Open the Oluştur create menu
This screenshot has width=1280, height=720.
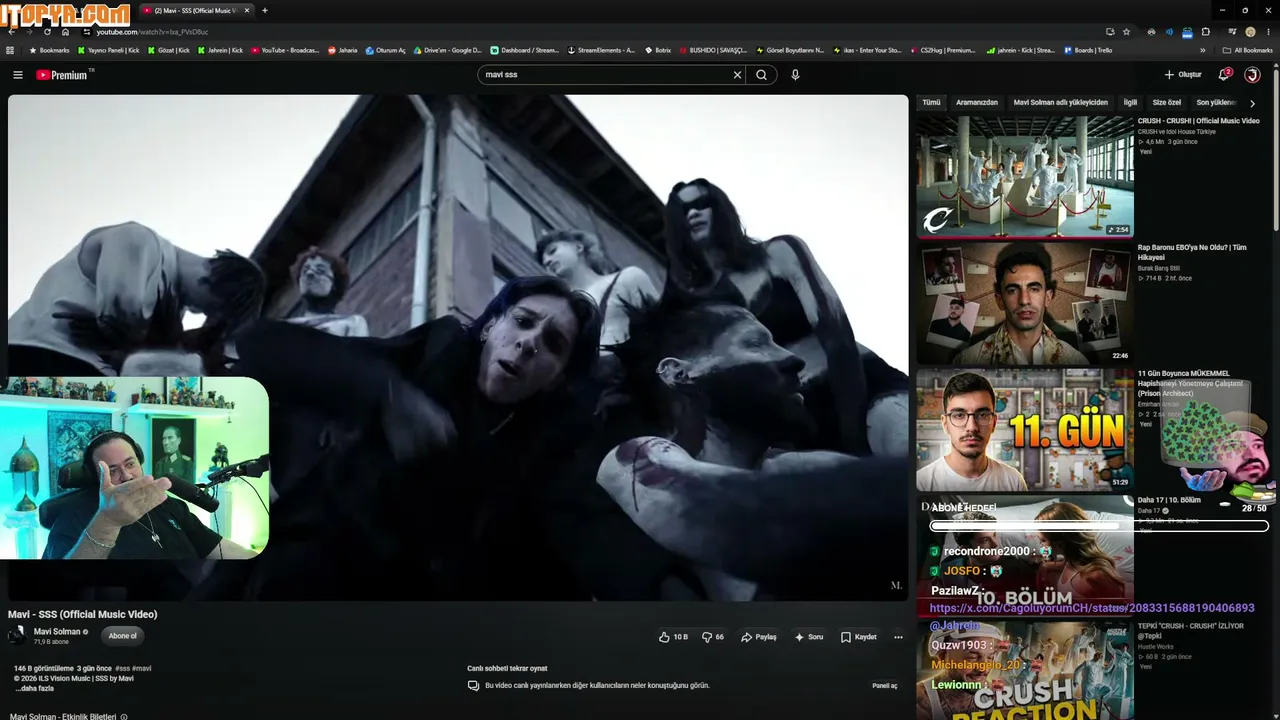1183,75
